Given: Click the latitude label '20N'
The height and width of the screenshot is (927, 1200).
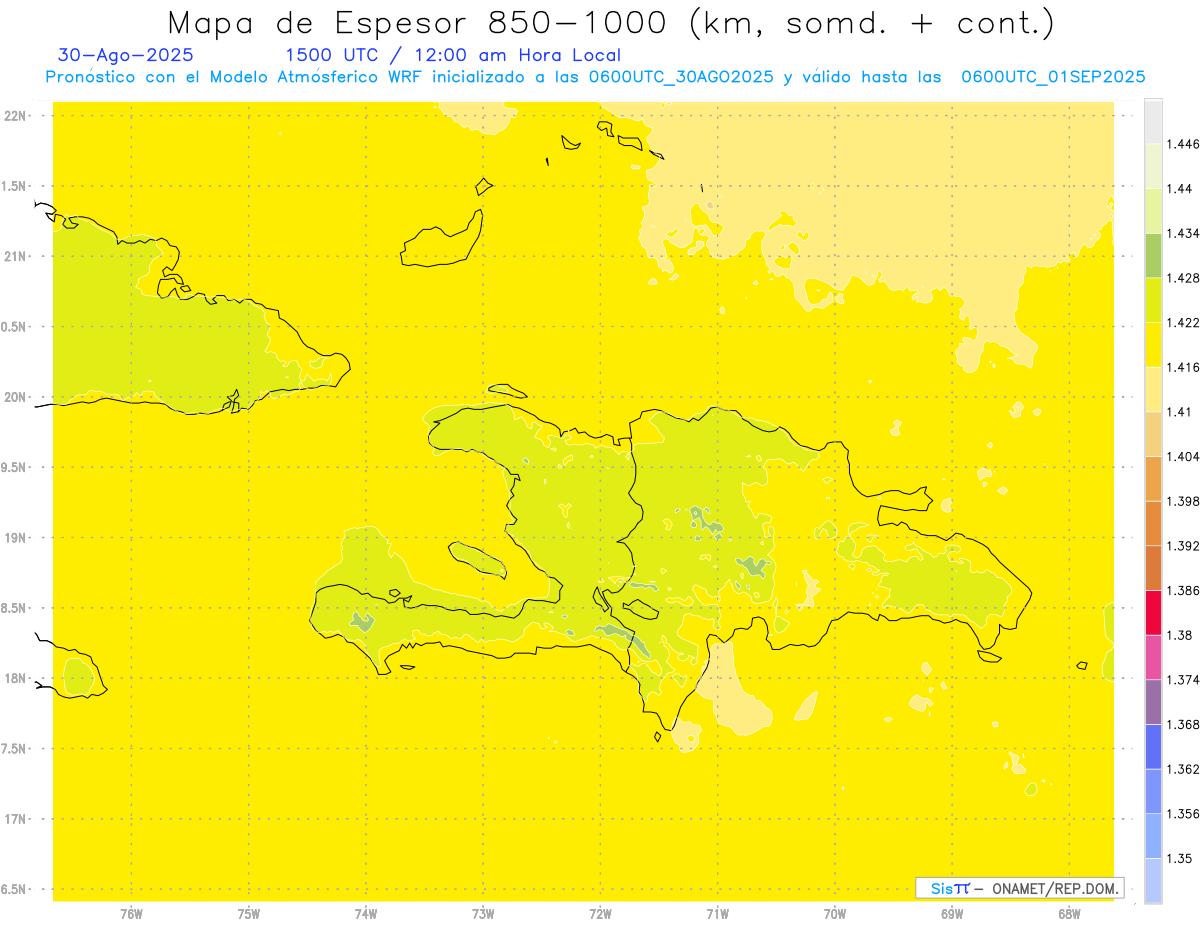Looking at the screenshot, I should click(x=14, y=397).
